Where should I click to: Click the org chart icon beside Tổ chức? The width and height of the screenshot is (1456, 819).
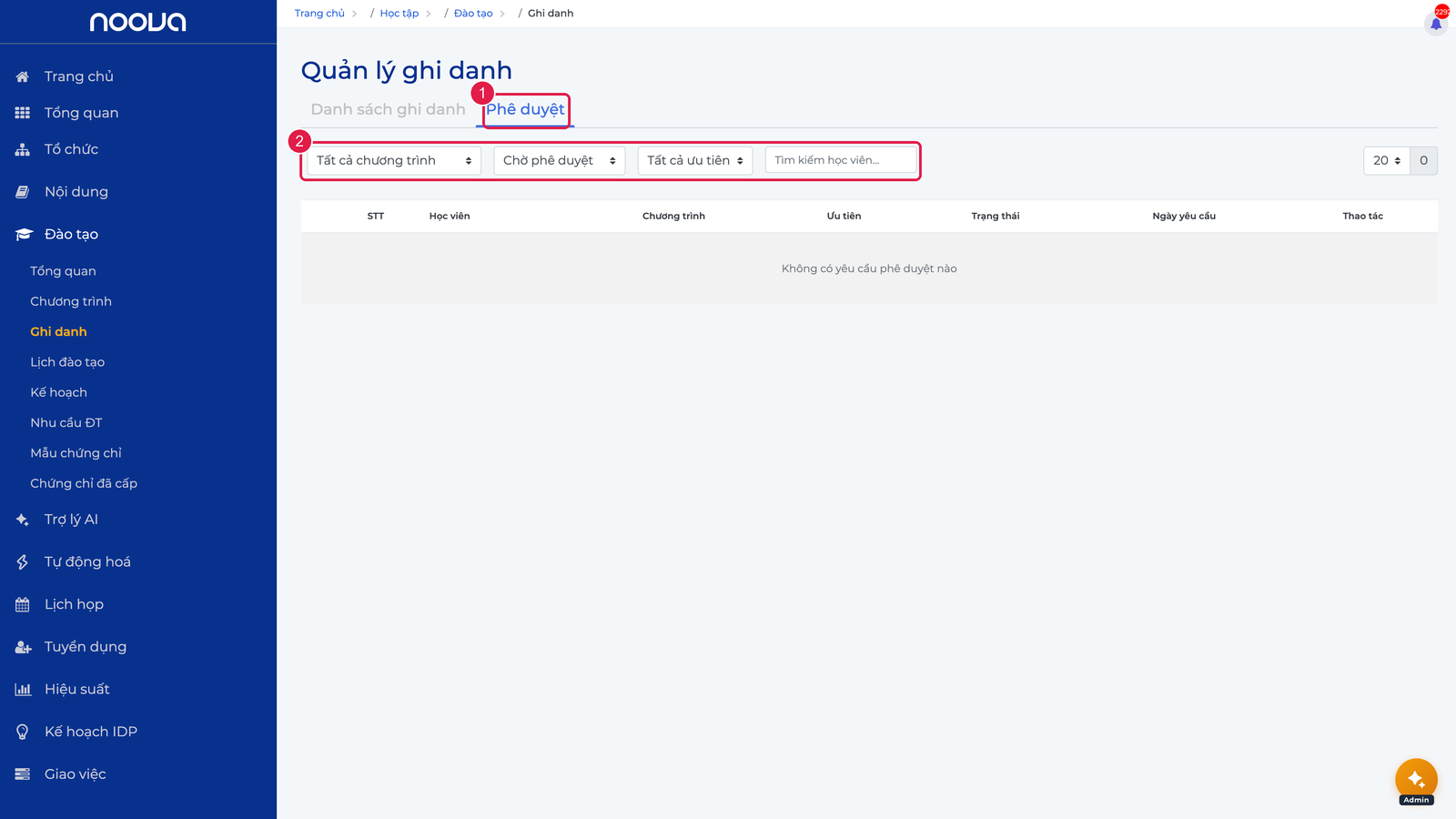[23, 149]
